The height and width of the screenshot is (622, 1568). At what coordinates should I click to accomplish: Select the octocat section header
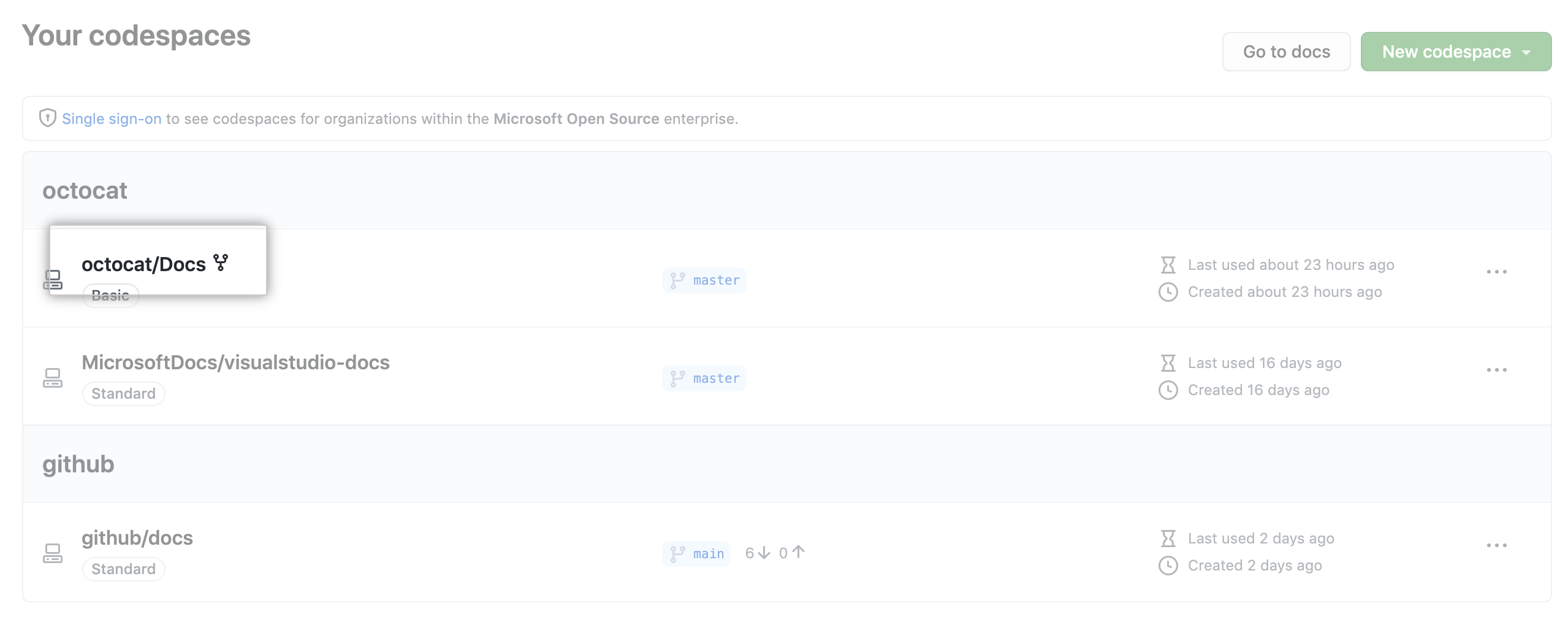click(x=85, y=190)
